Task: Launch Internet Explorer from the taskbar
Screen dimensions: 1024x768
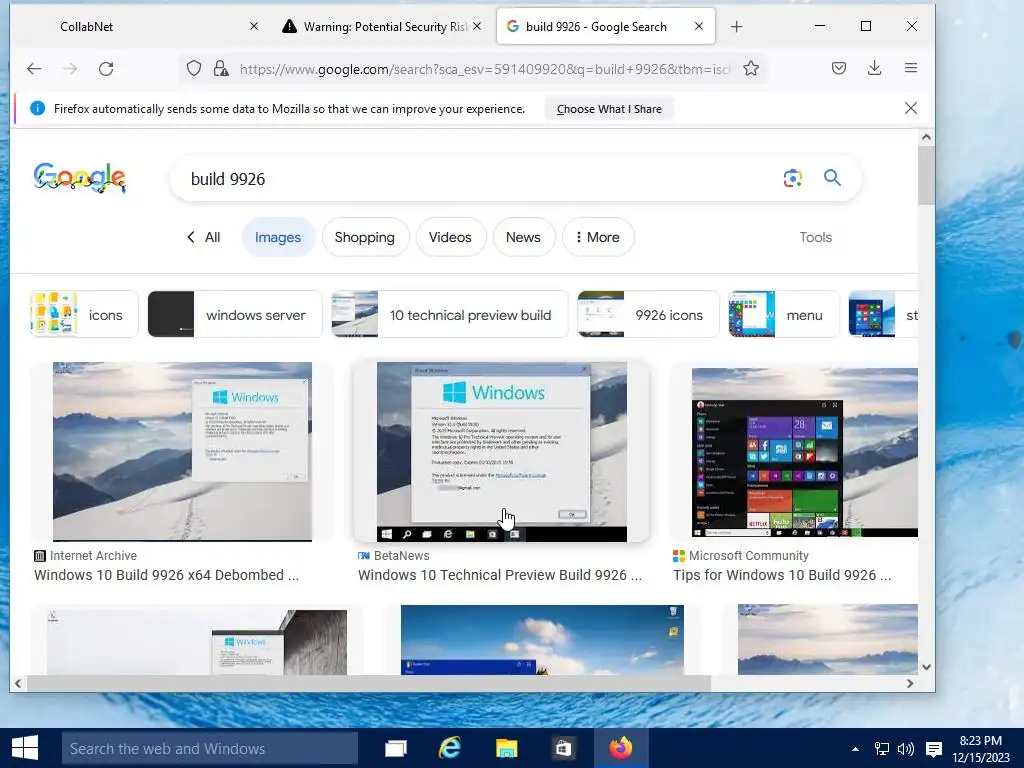Action: tap(450, 748)
